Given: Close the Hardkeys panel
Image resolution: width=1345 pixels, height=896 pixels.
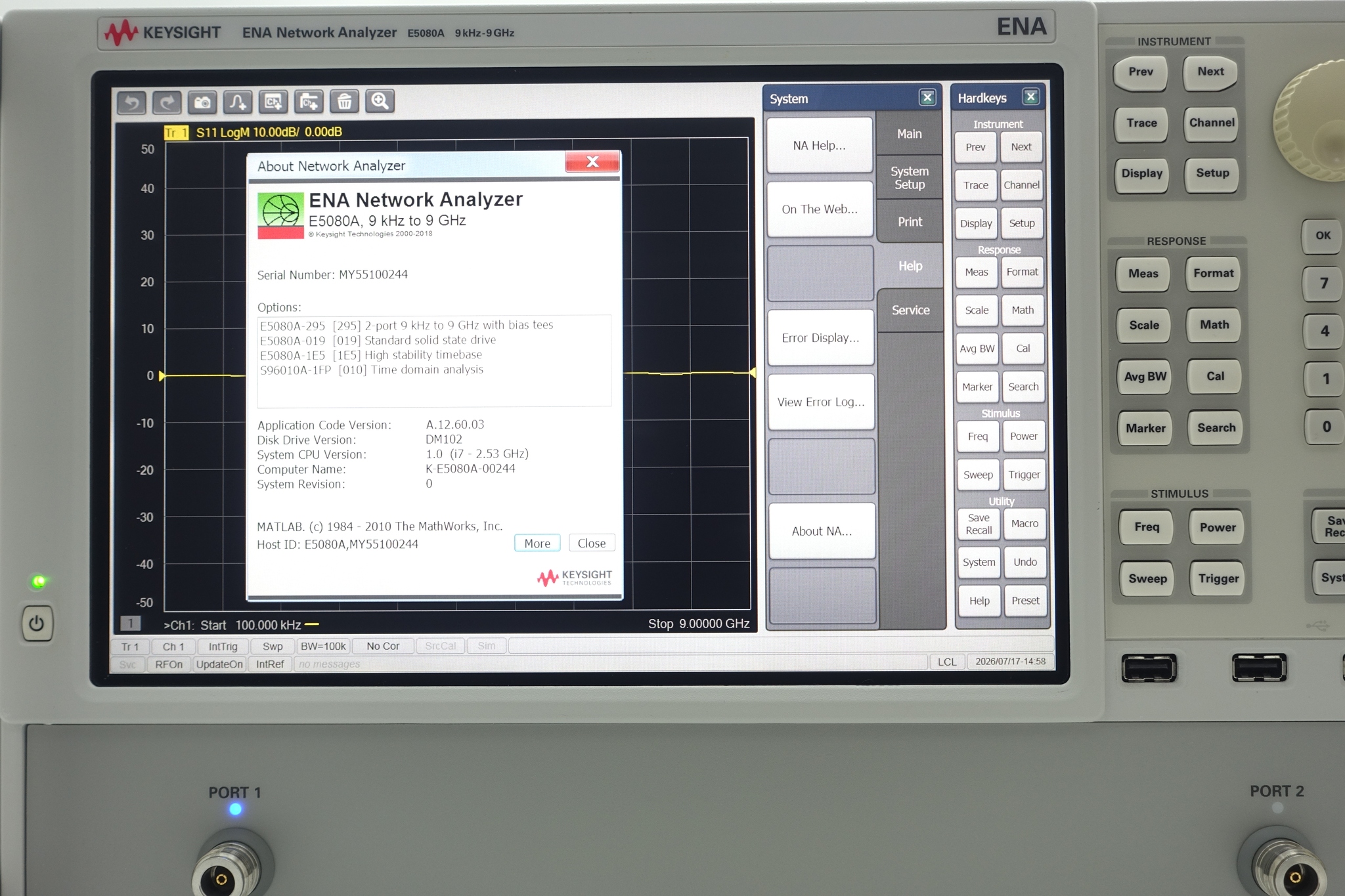Looking at the screenshot, I should pyautogui.click(x=1031, y=97).
